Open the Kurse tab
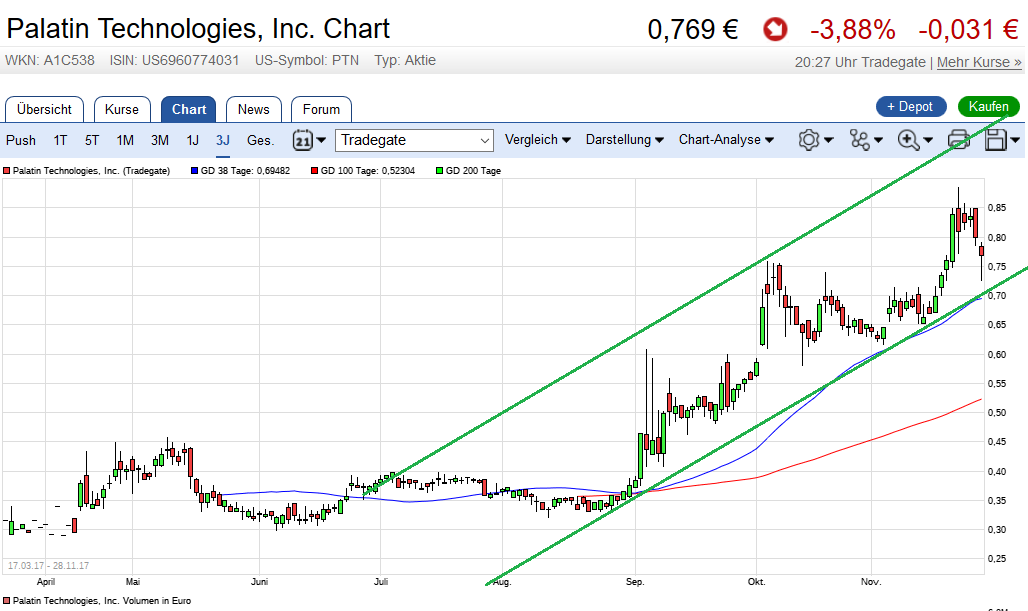The image size is (1028, 611). click(x=122, y=109)
